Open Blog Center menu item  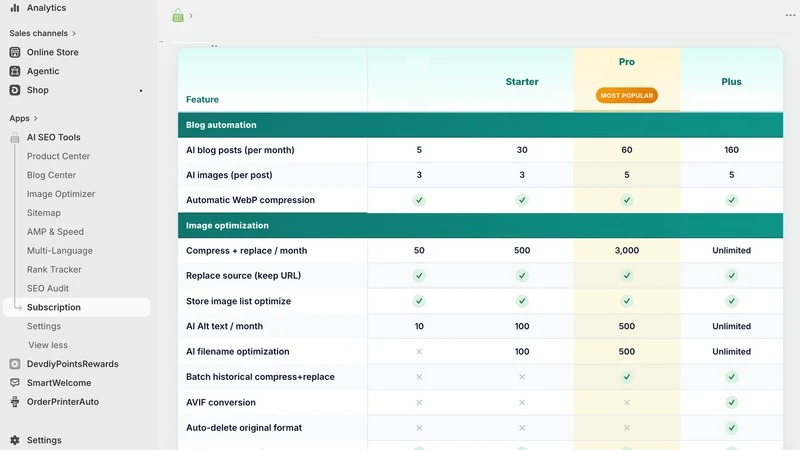[51, 175]
